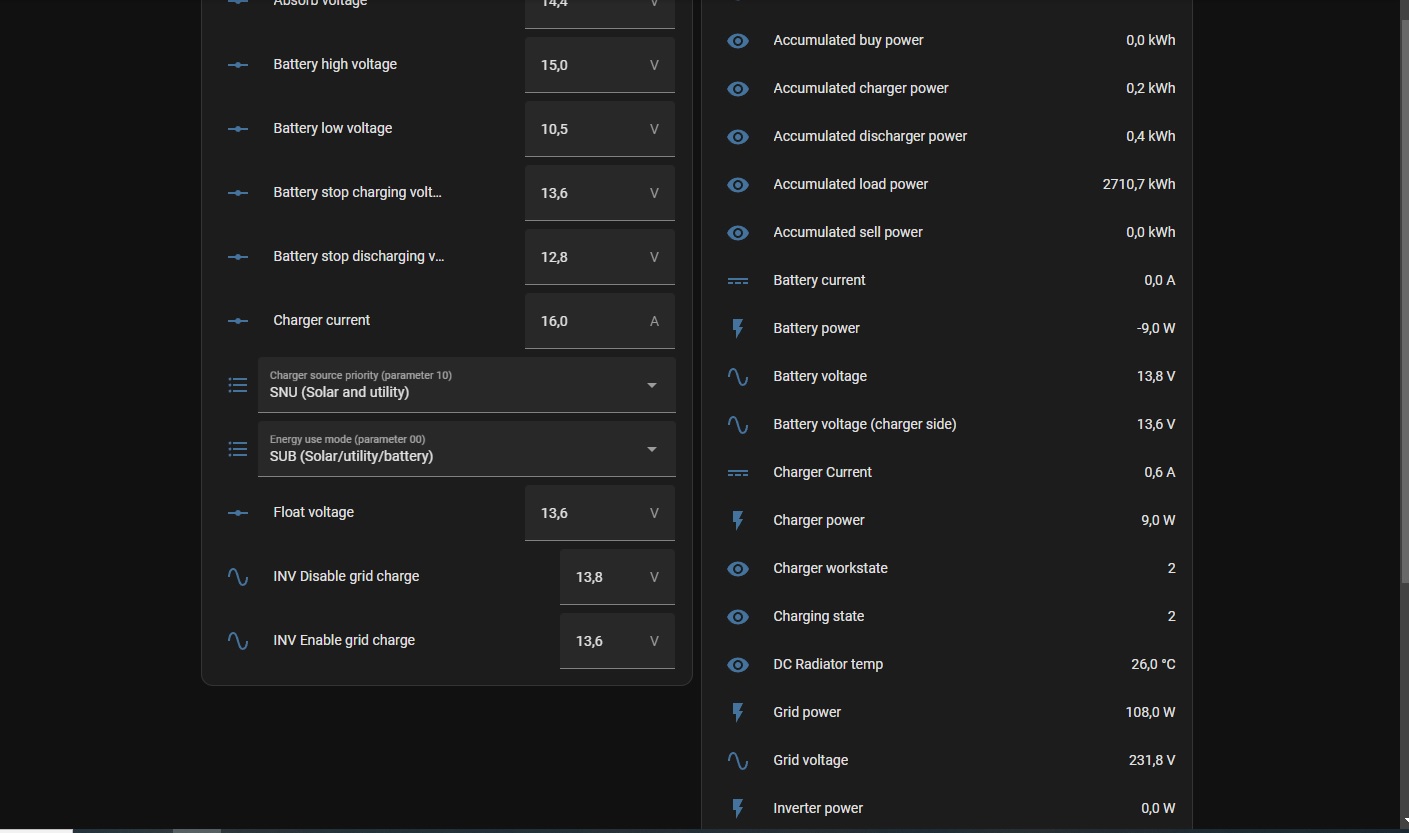Click the Charger current input box
The width and height of the screenshot is (1409, 833).
pos(588,321)
